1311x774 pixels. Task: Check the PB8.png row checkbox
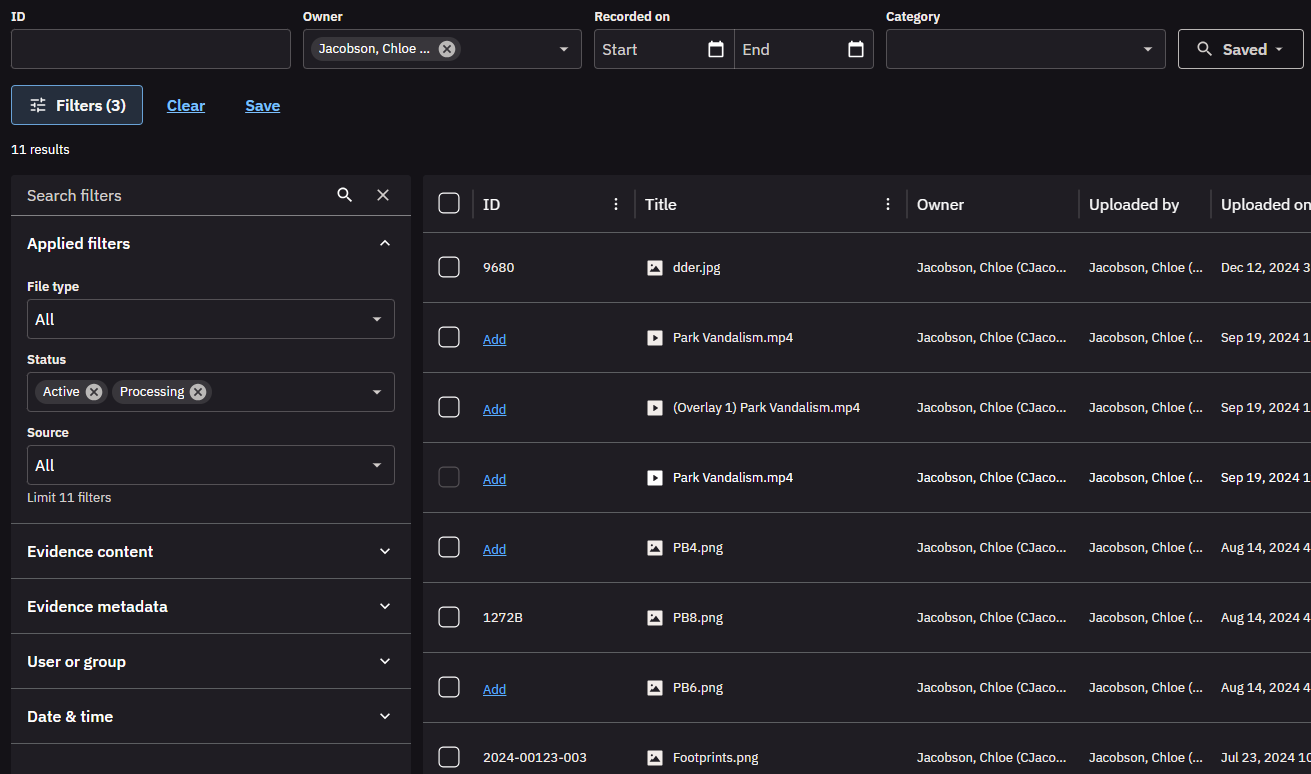(x=449, y=617)
